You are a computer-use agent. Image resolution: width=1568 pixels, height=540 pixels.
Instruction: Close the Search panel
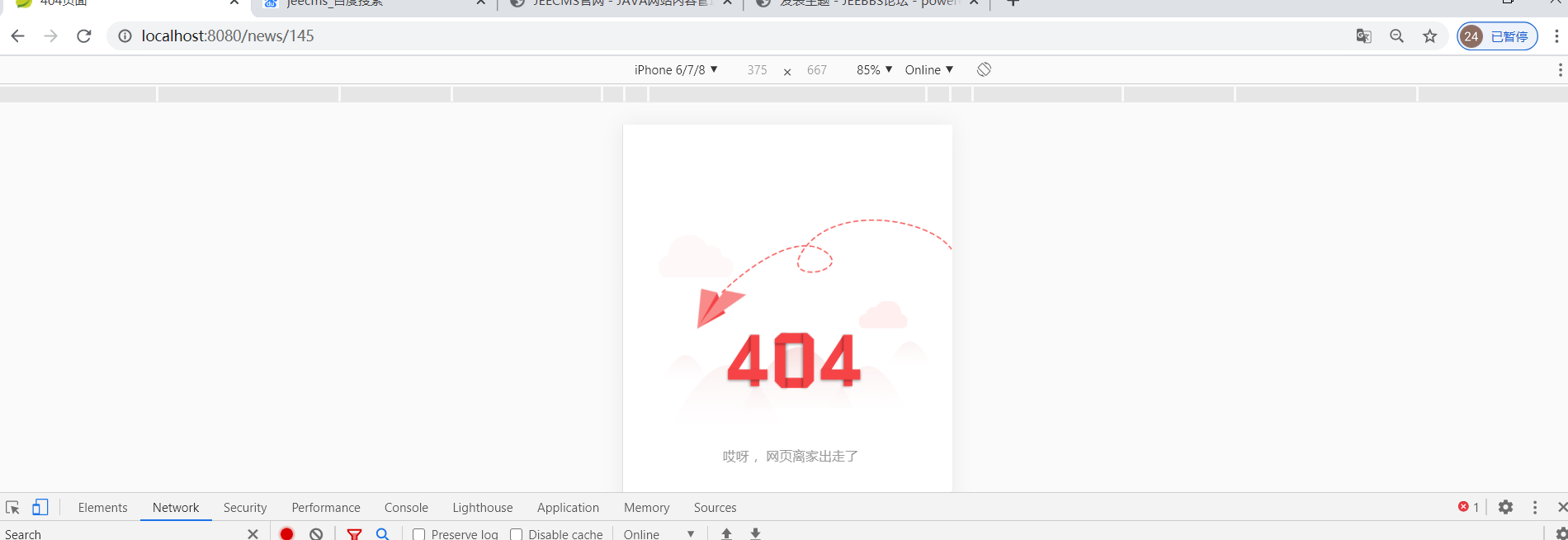(253, 533)
